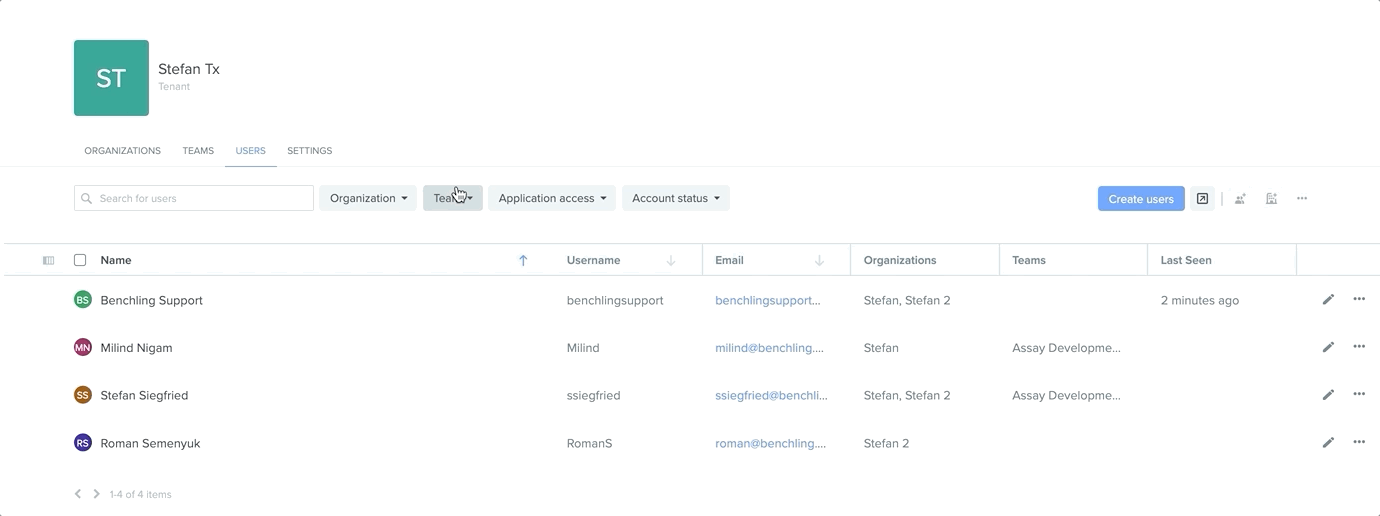This screenshot has width=1380, height=516.
Task: Click username RomanS
Action: click(x=590, y=443)
